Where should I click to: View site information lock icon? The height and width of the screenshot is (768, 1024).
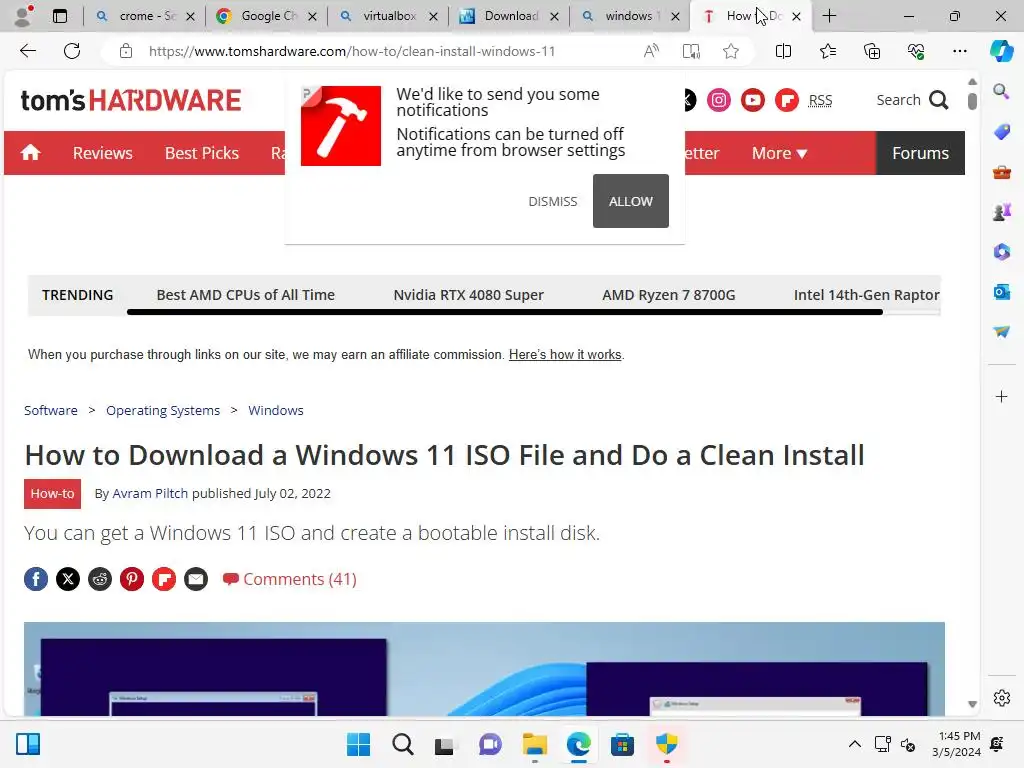(126, 51)
